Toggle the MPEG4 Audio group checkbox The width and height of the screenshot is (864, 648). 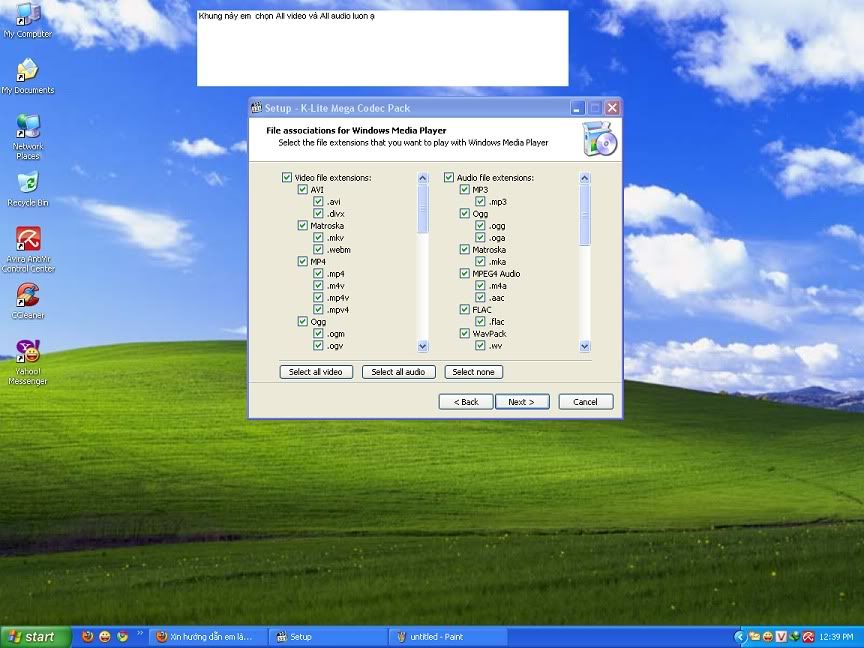[x=465, y=273]
